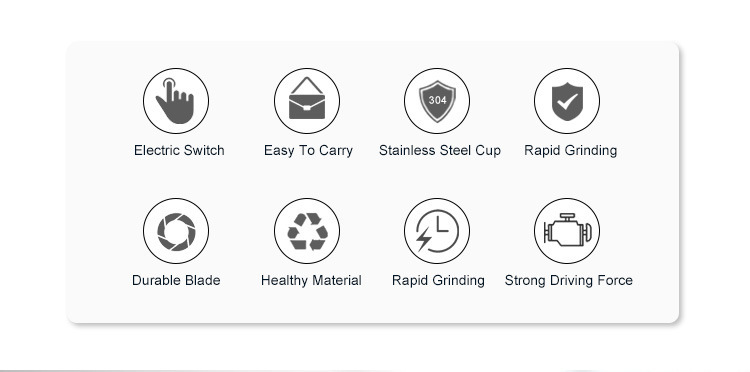This screenshot has width=750, height=372.
Task: Click the "Stainless Steel Cup" label
Action: coord(440,151)
